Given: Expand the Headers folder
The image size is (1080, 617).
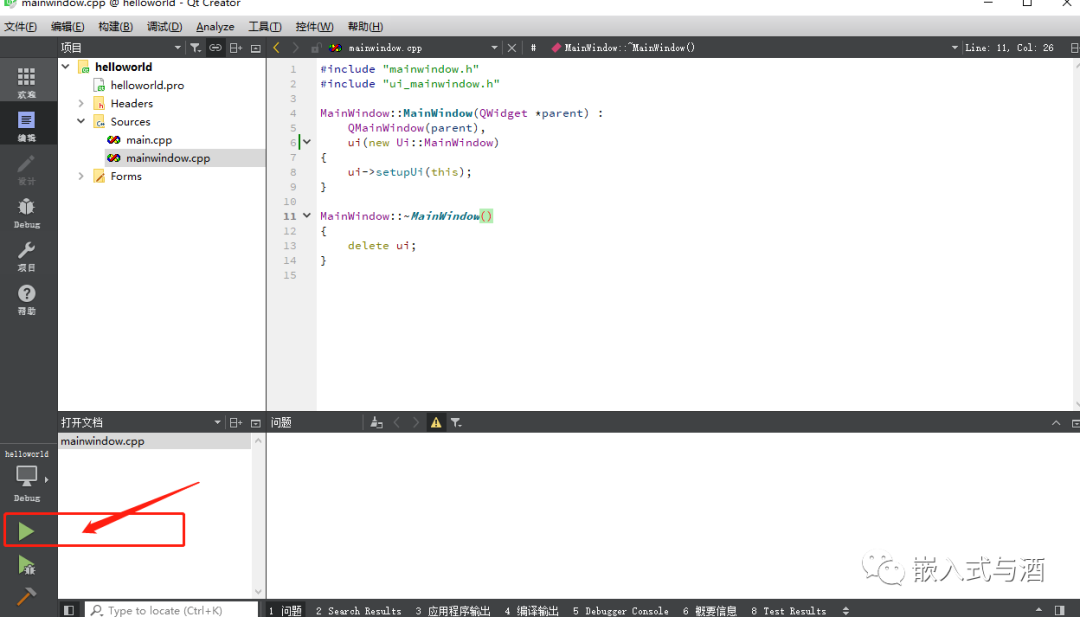Looking at the screenshot, I should click(x=82, y=104).
